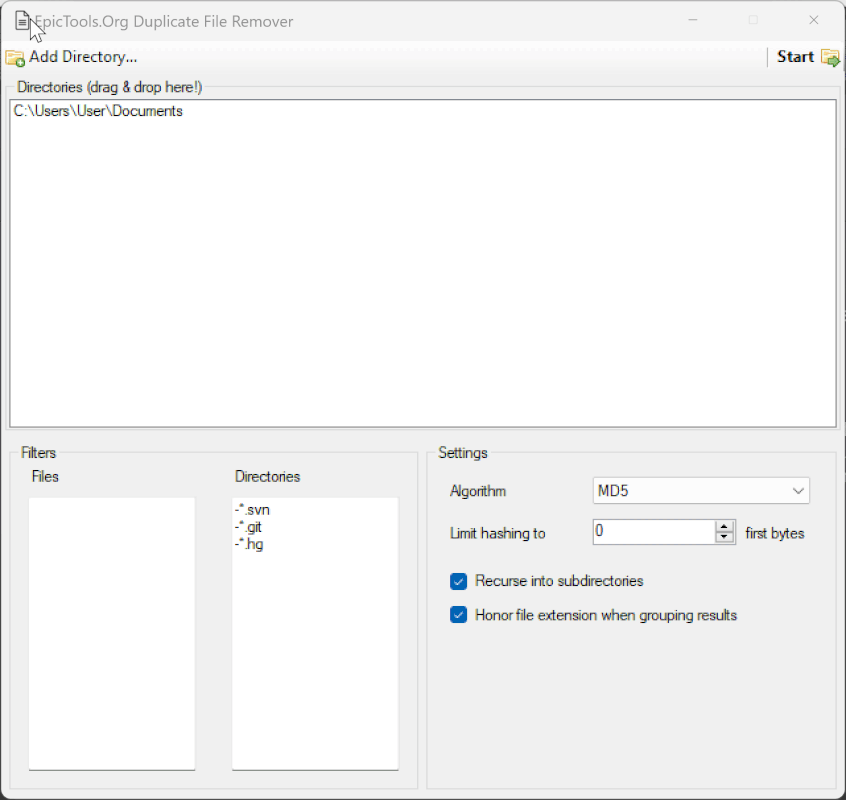The image size is (846, 800).
Task: Click the disabled maximize window button
Action: click(753, 20)
